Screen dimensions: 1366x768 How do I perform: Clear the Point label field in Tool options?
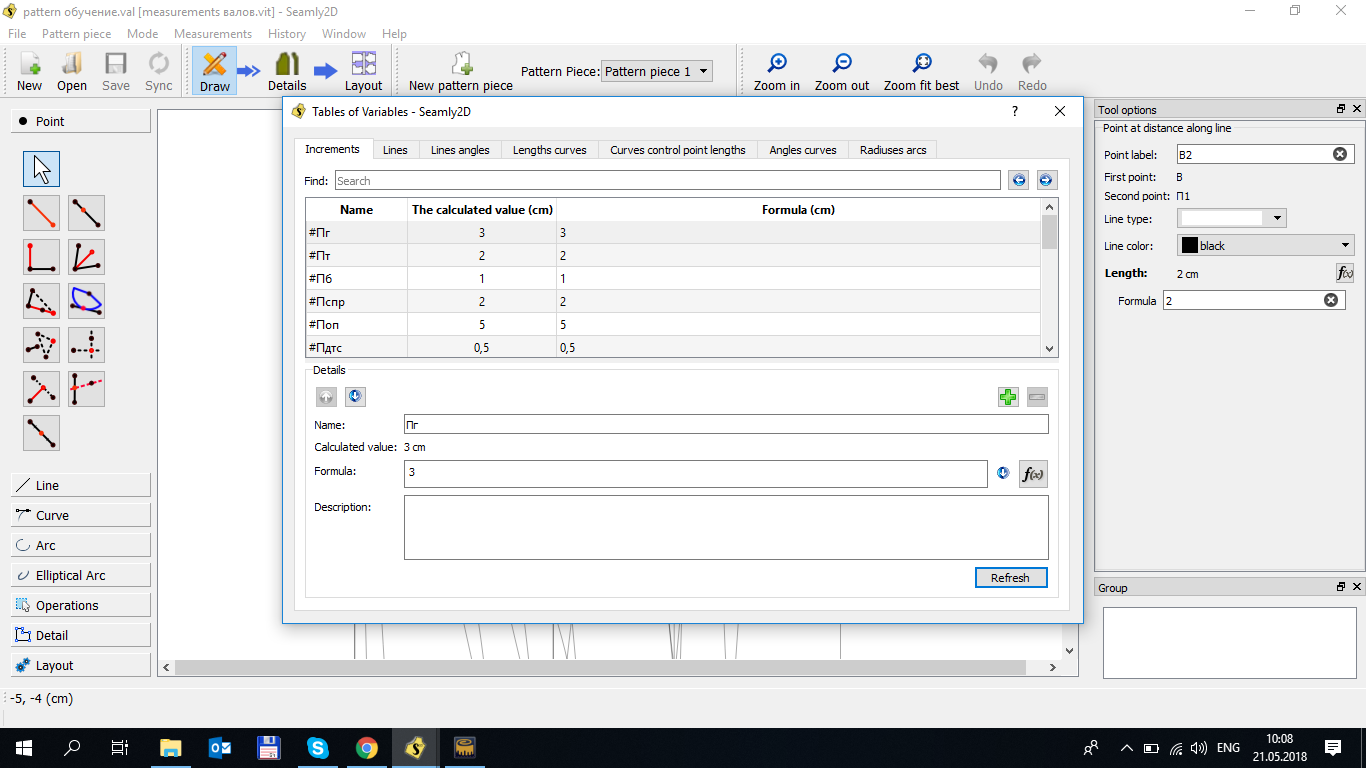[1340, 155]
